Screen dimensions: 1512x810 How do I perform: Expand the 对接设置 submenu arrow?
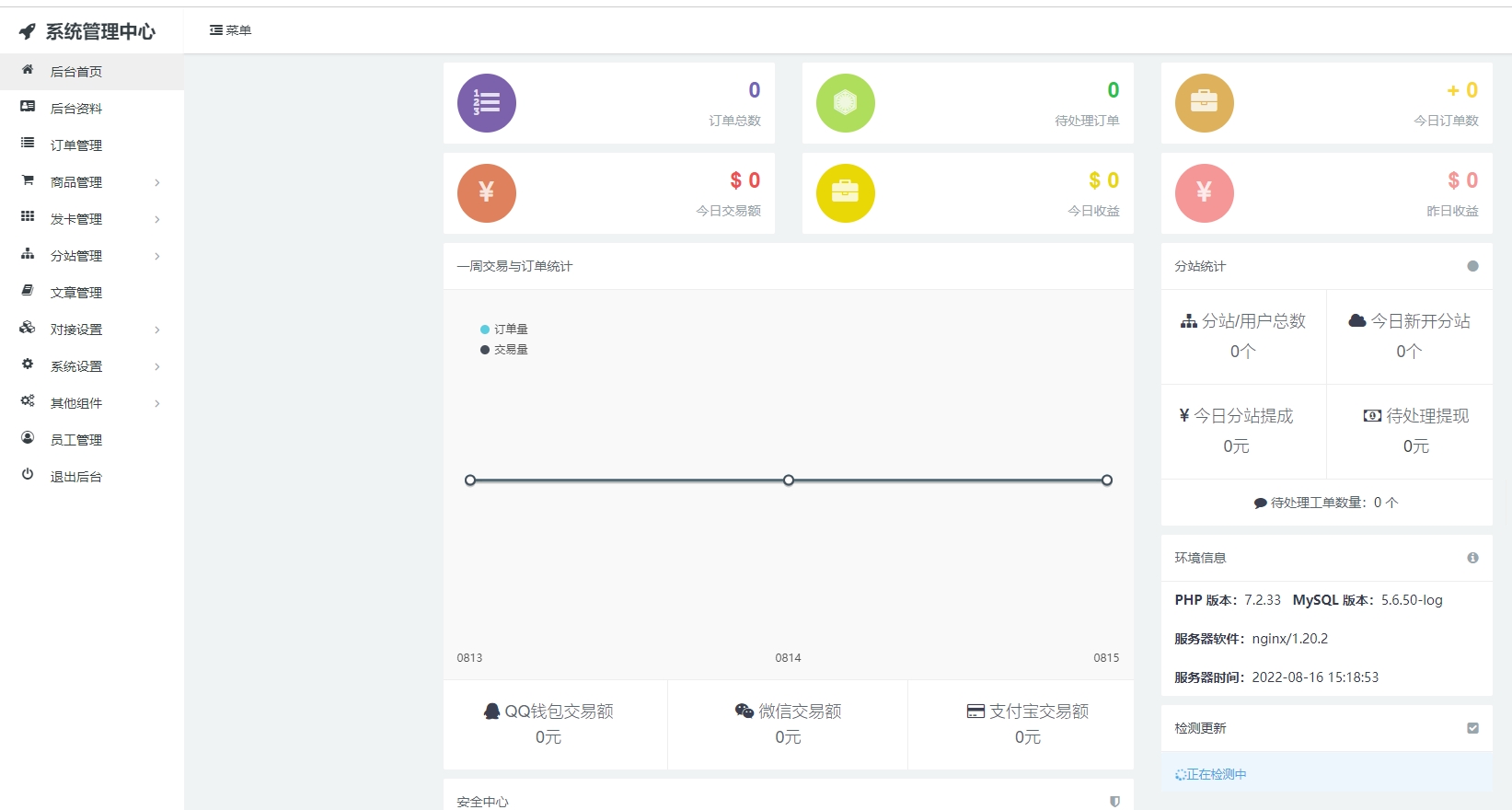(x=157, y=330)
